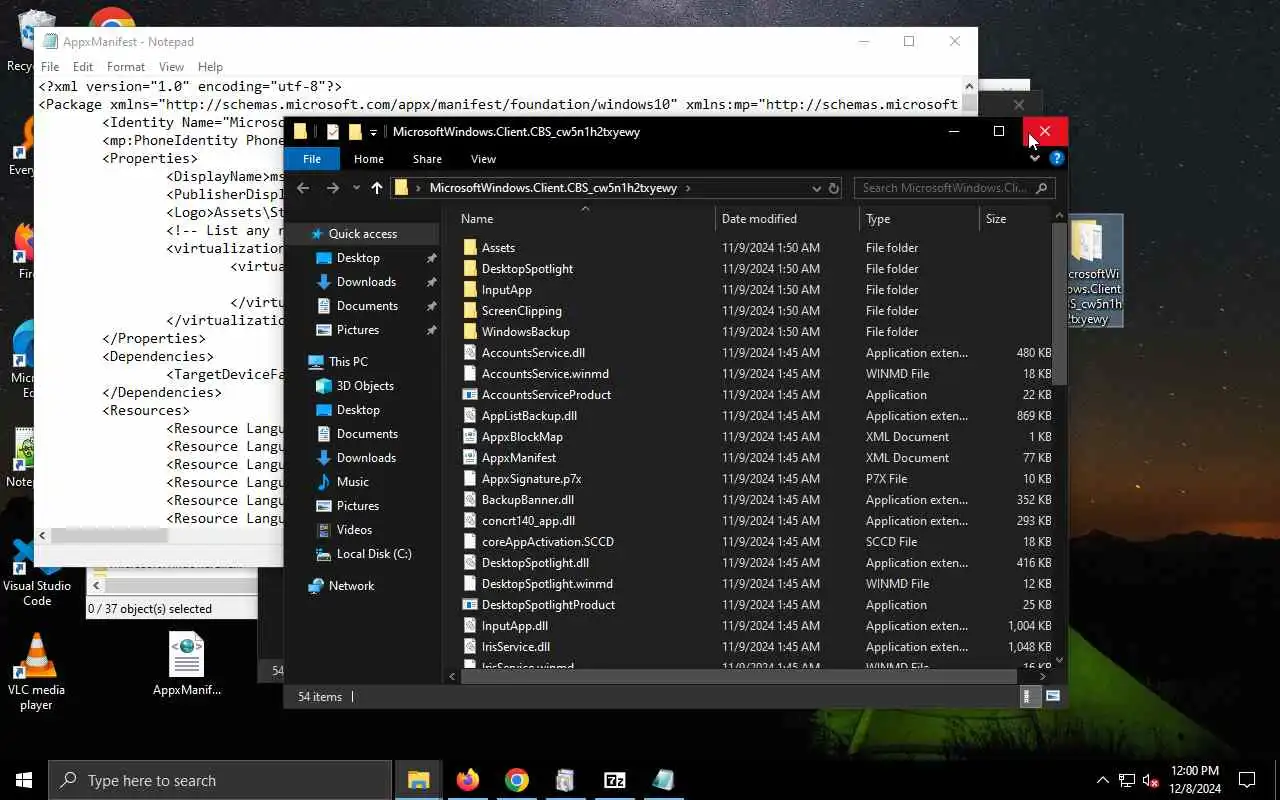Customize Quick Access Toolbar dropdown

coord(373,132)
